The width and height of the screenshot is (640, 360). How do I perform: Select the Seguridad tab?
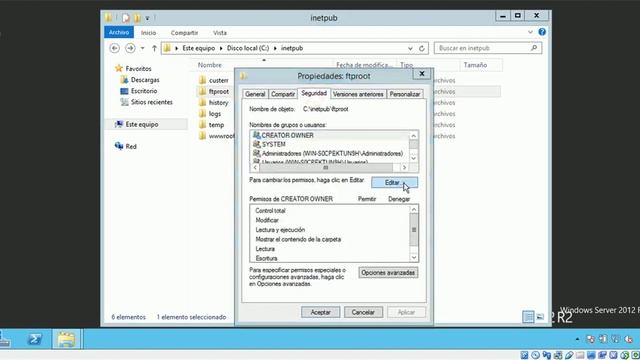pyautogui.click(x=314, y=93)
